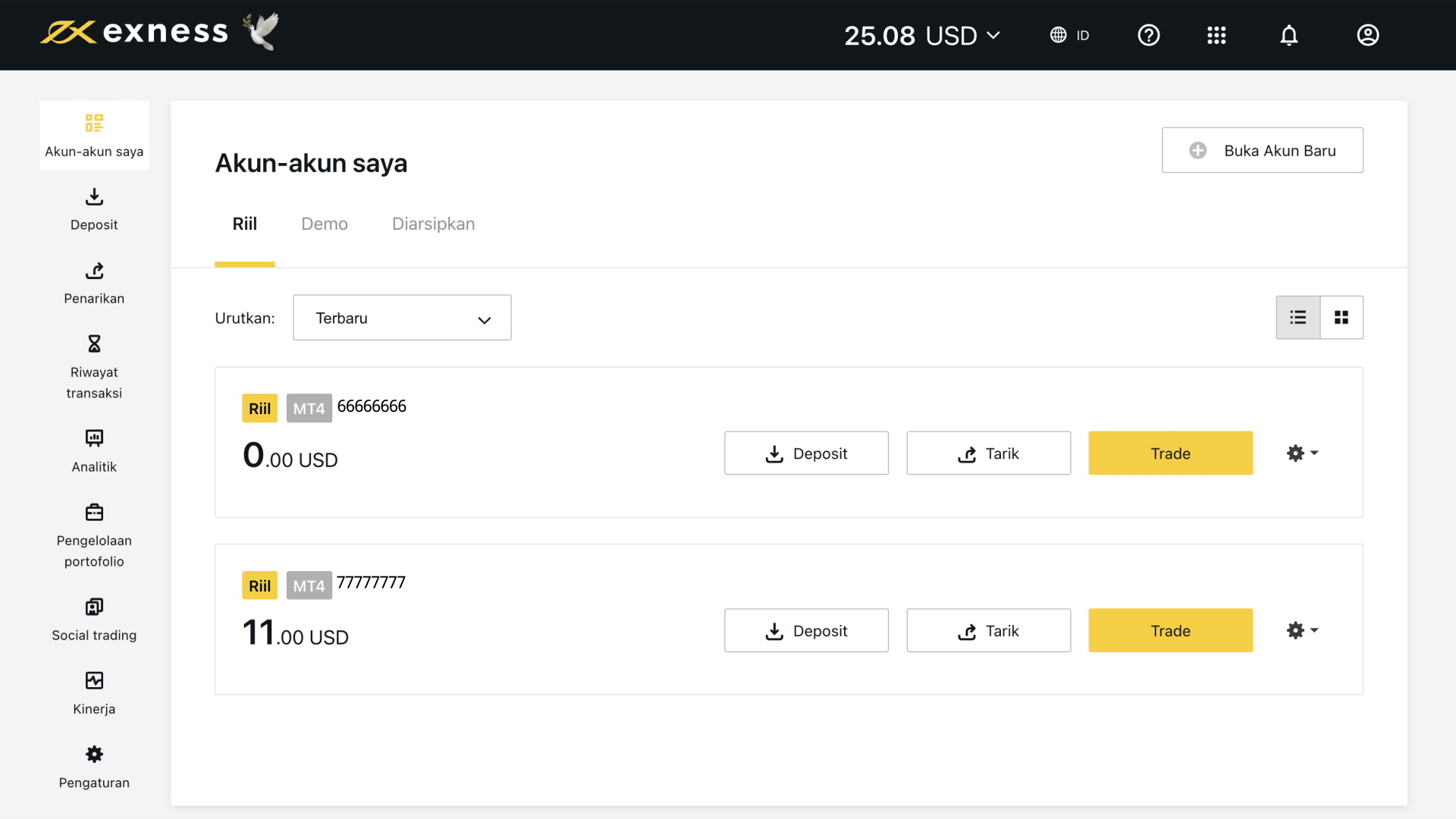This screenshot has height=819, width=1456.
Task: Click the MT4 badge on account 66666666
Action: [309, 409]
